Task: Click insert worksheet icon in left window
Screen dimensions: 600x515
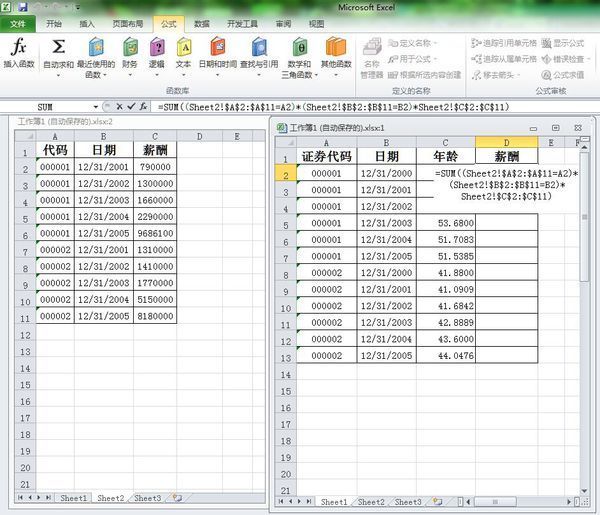Action: click(177, 498)
